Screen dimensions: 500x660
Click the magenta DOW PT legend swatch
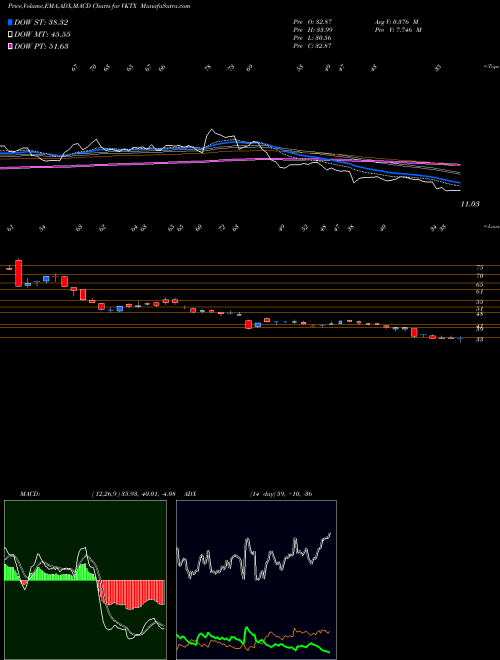(x=10, y=46)
